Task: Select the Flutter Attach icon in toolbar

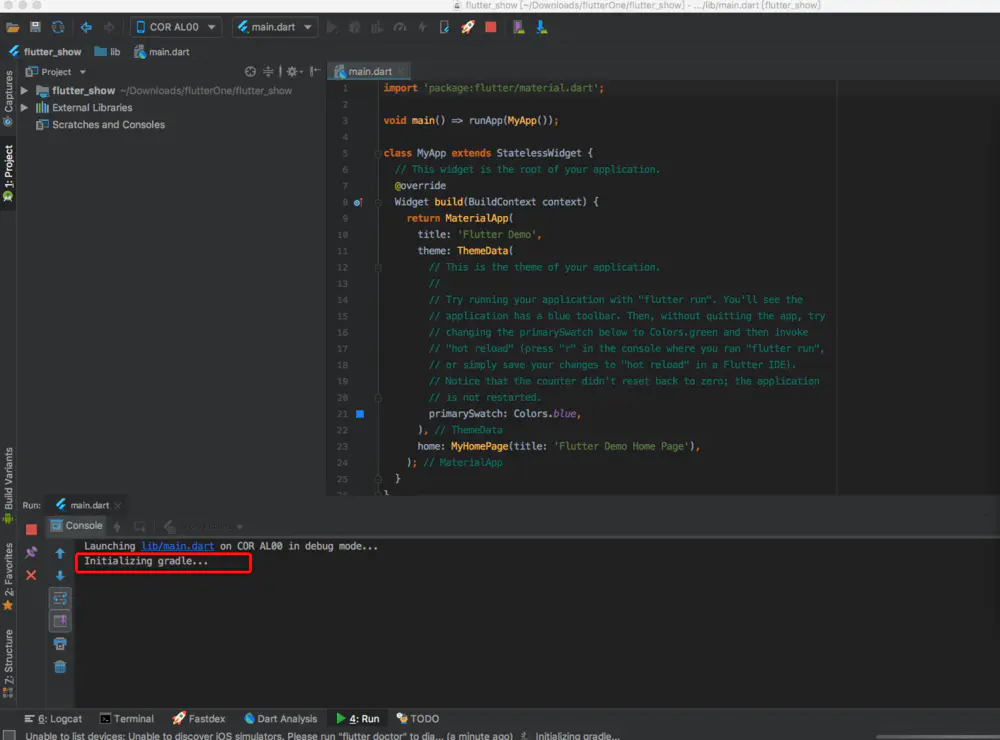Action: [442, 27]
